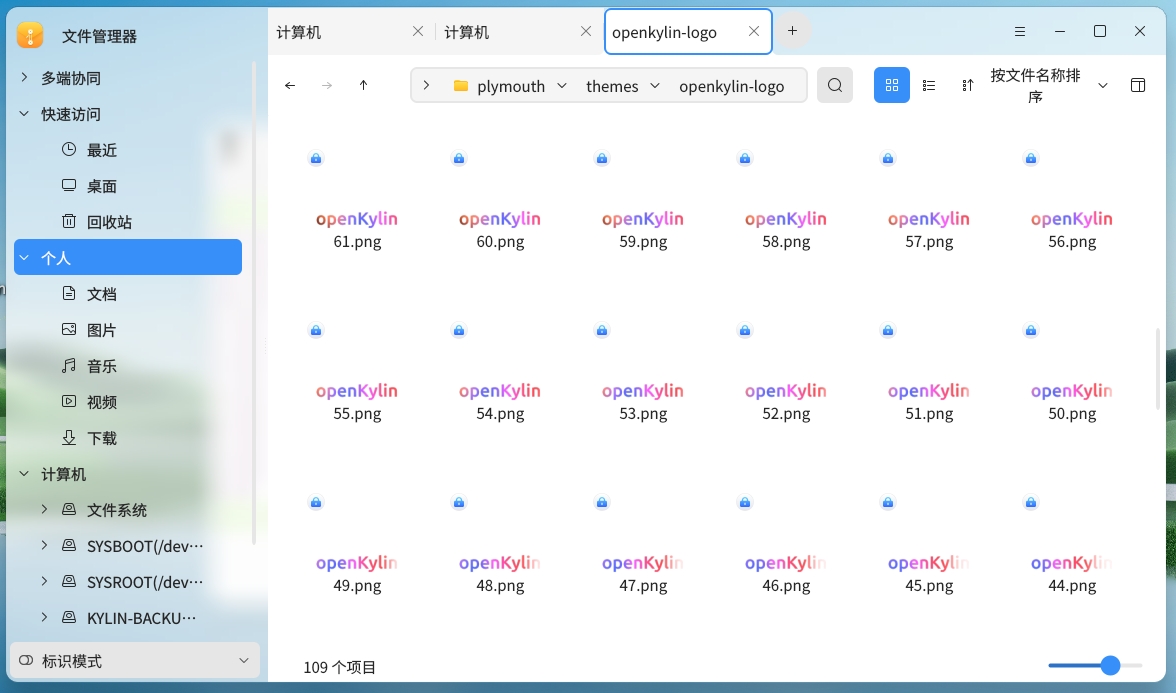Viewport: 1176px width, 693px height.
Task: Go back with the left arrow
Action: 290,86
